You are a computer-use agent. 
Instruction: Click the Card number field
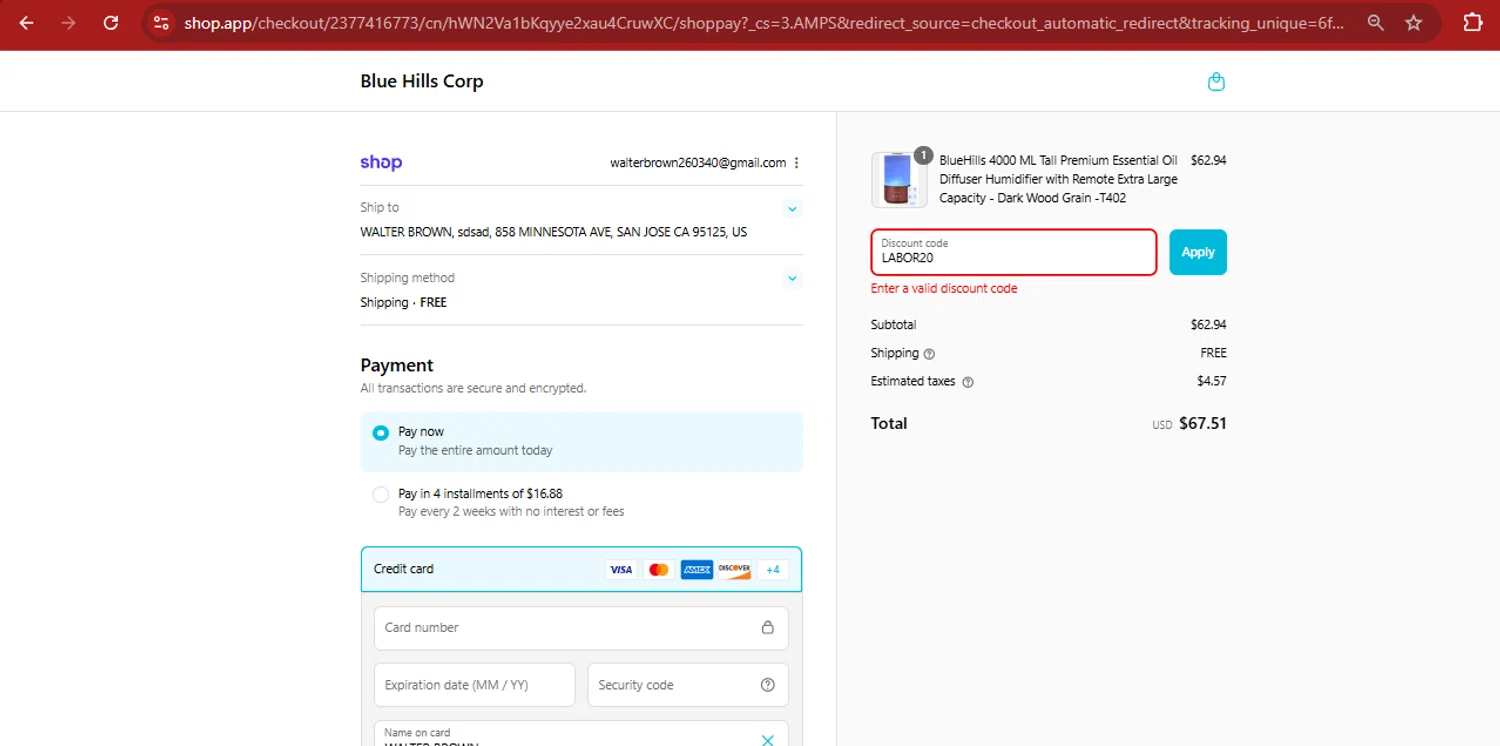(581, 628)
